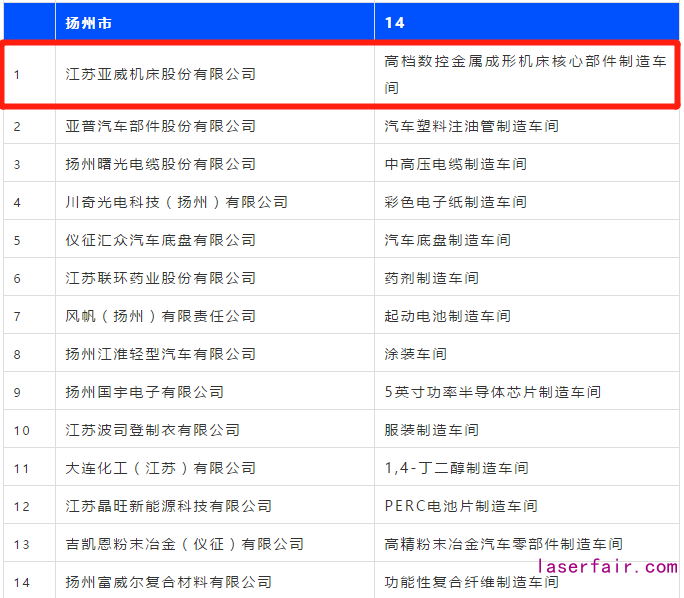Click 江苏波司登制衣有限公司 company name
The height and width of the screenshot is (598, 684).
click(x=153, y=430)
